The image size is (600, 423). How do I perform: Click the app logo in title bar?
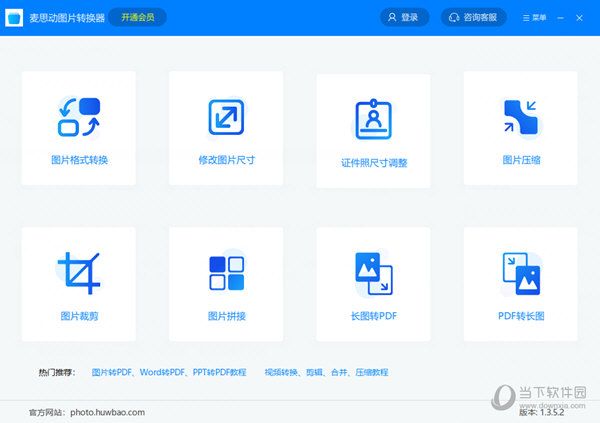[x=14, y=17]
